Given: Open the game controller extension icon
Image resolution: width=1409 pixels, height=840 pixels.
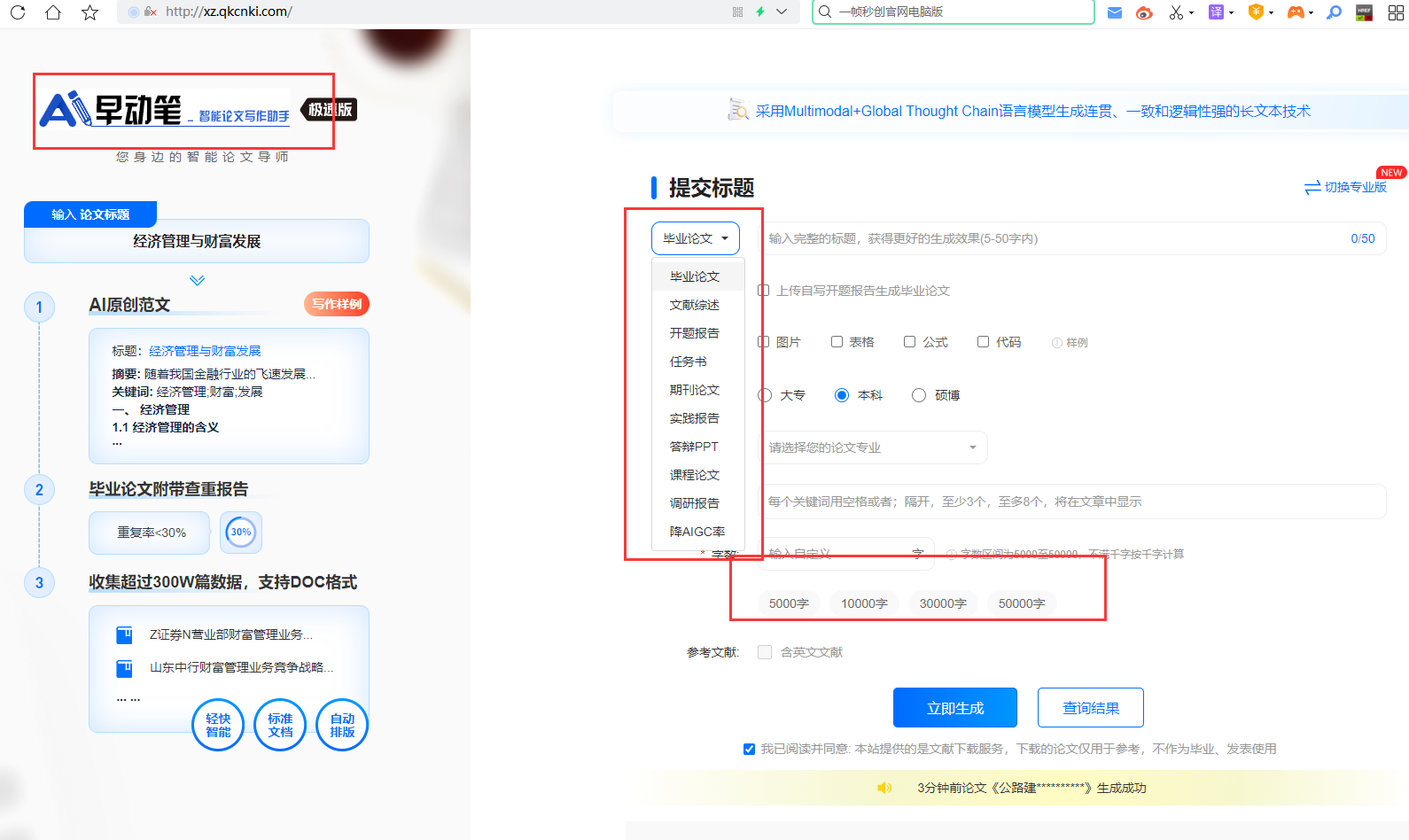Looking at the screenshot, I should pyautogui.click(x=1296, y=12).
